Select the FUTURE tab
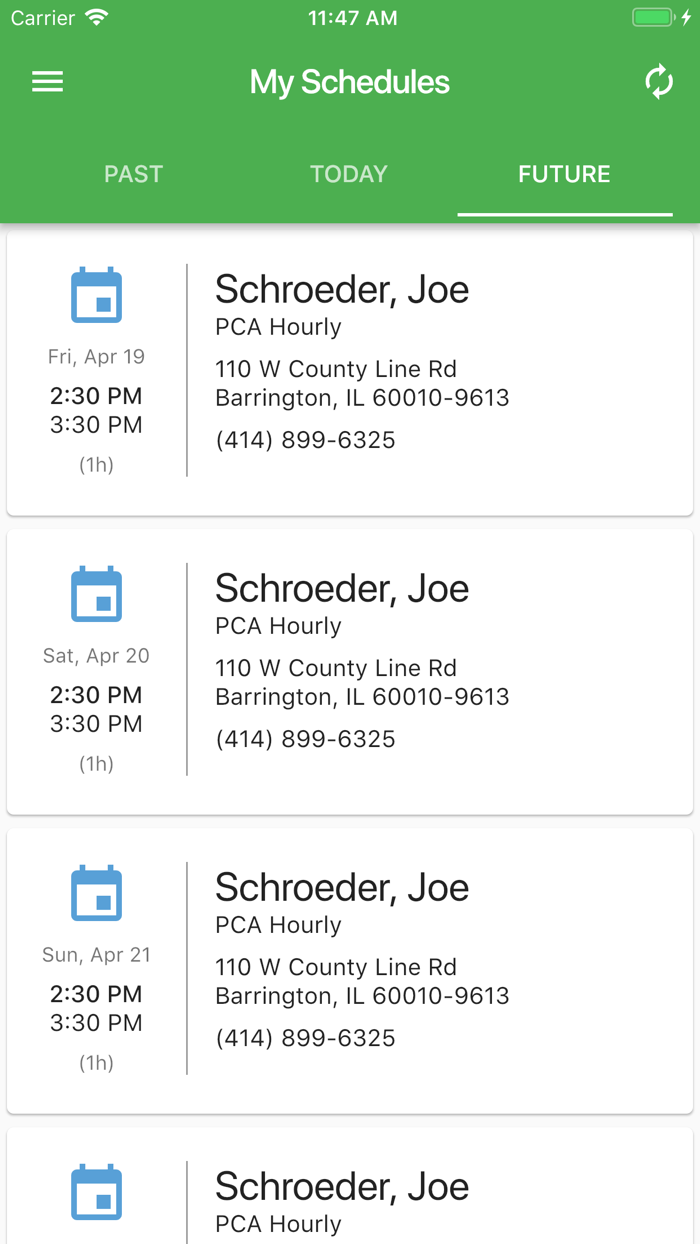Image resolution: width=700 pixels, height=1244 pixels. 564,173
